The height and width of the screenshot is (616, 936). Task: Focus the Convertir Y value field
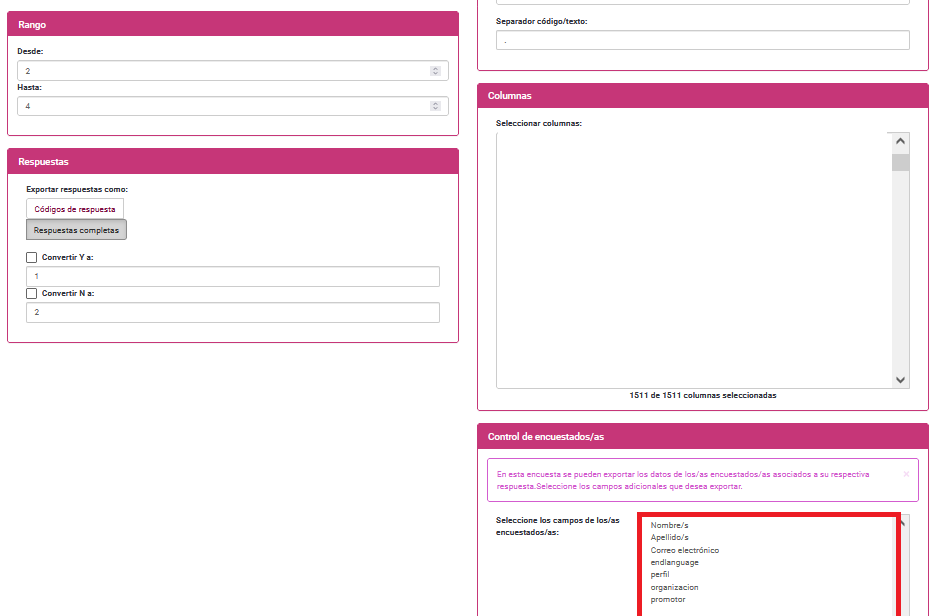(232, 277)
